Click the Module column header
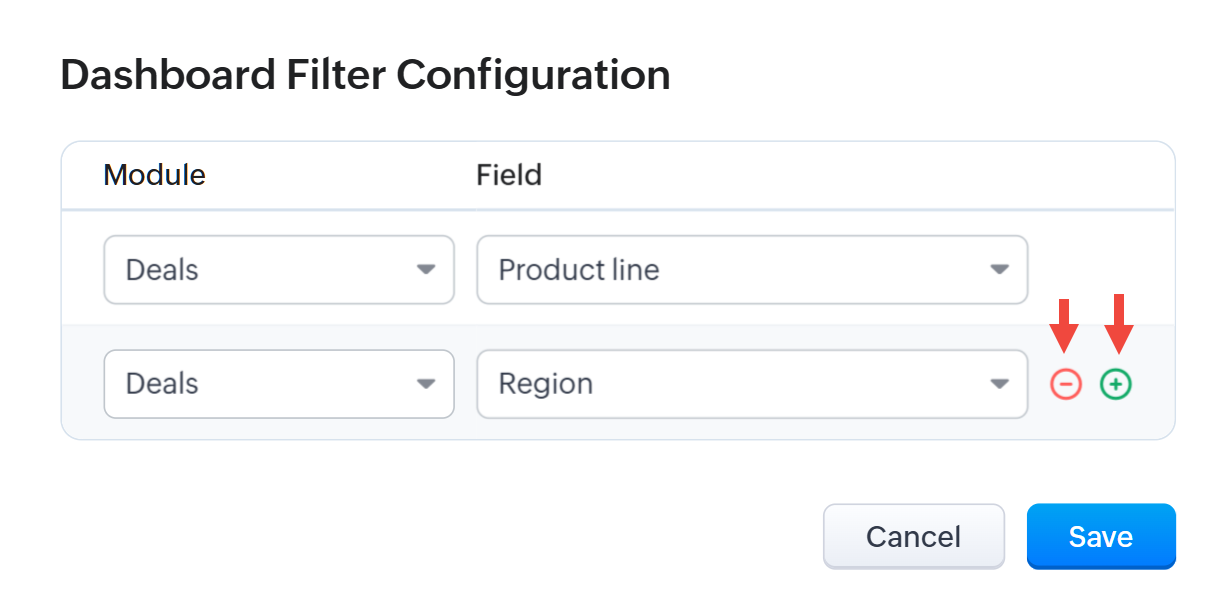This screenshot has height=613, width=1232. click(x=155, y=175)
